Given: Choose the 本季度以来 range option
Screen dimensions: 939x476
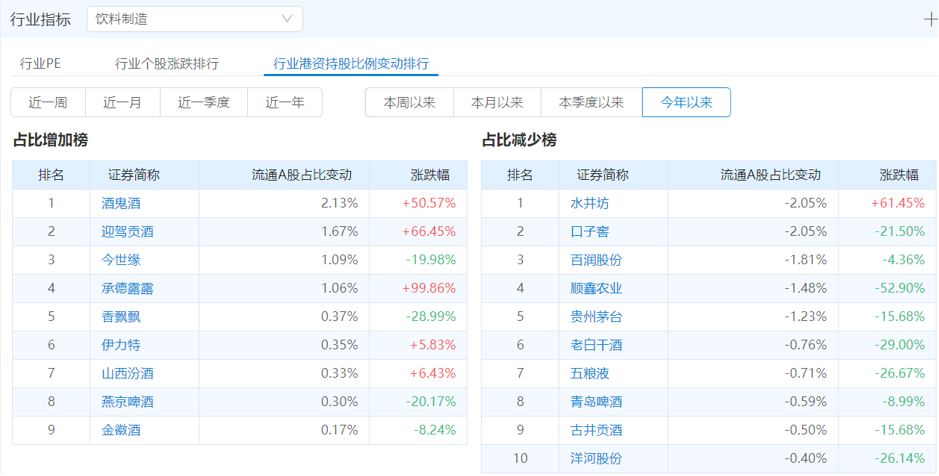Looking at the screenshot, I should 591,102.
